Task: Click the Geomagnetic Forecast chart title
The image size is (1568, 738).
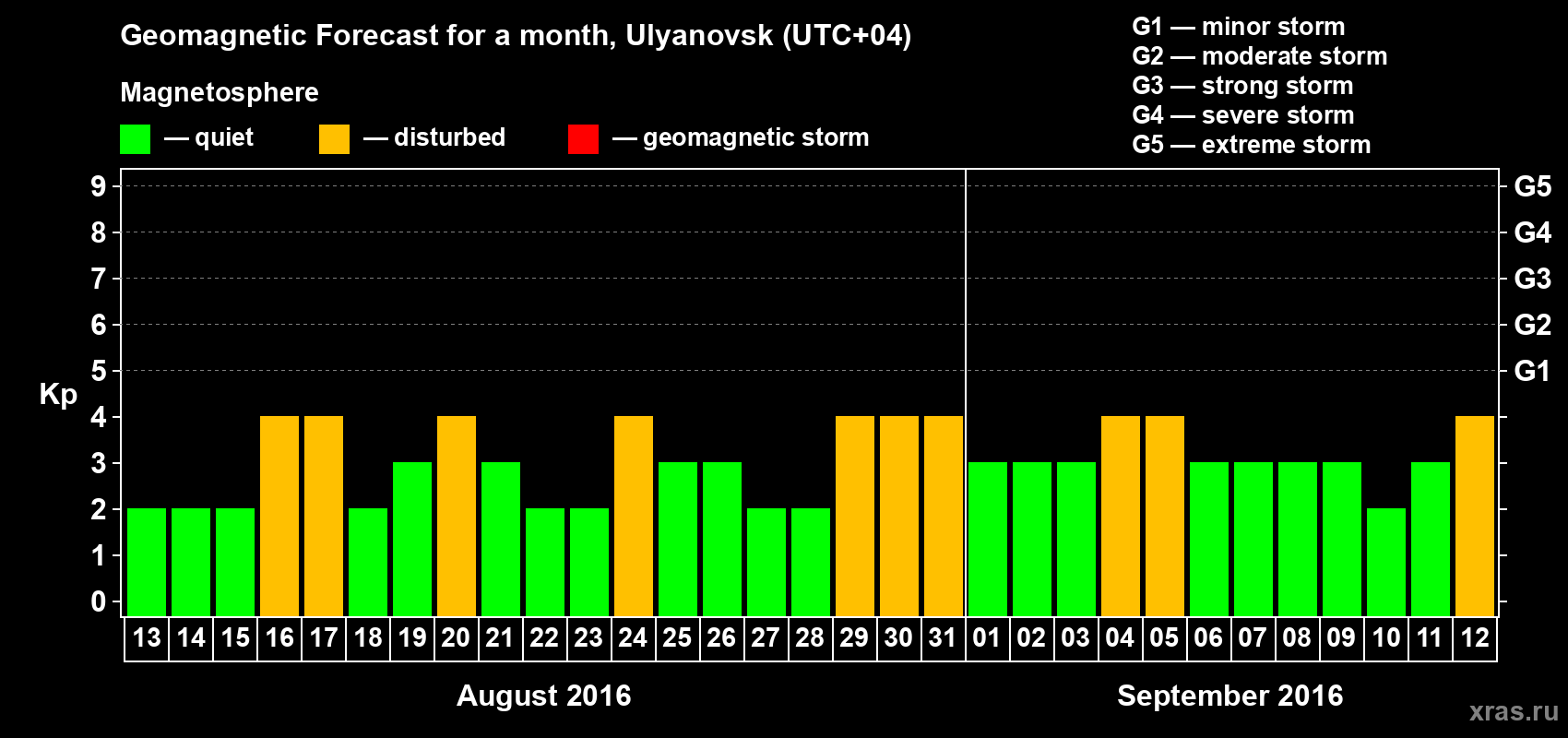Action: click(516, 36)
